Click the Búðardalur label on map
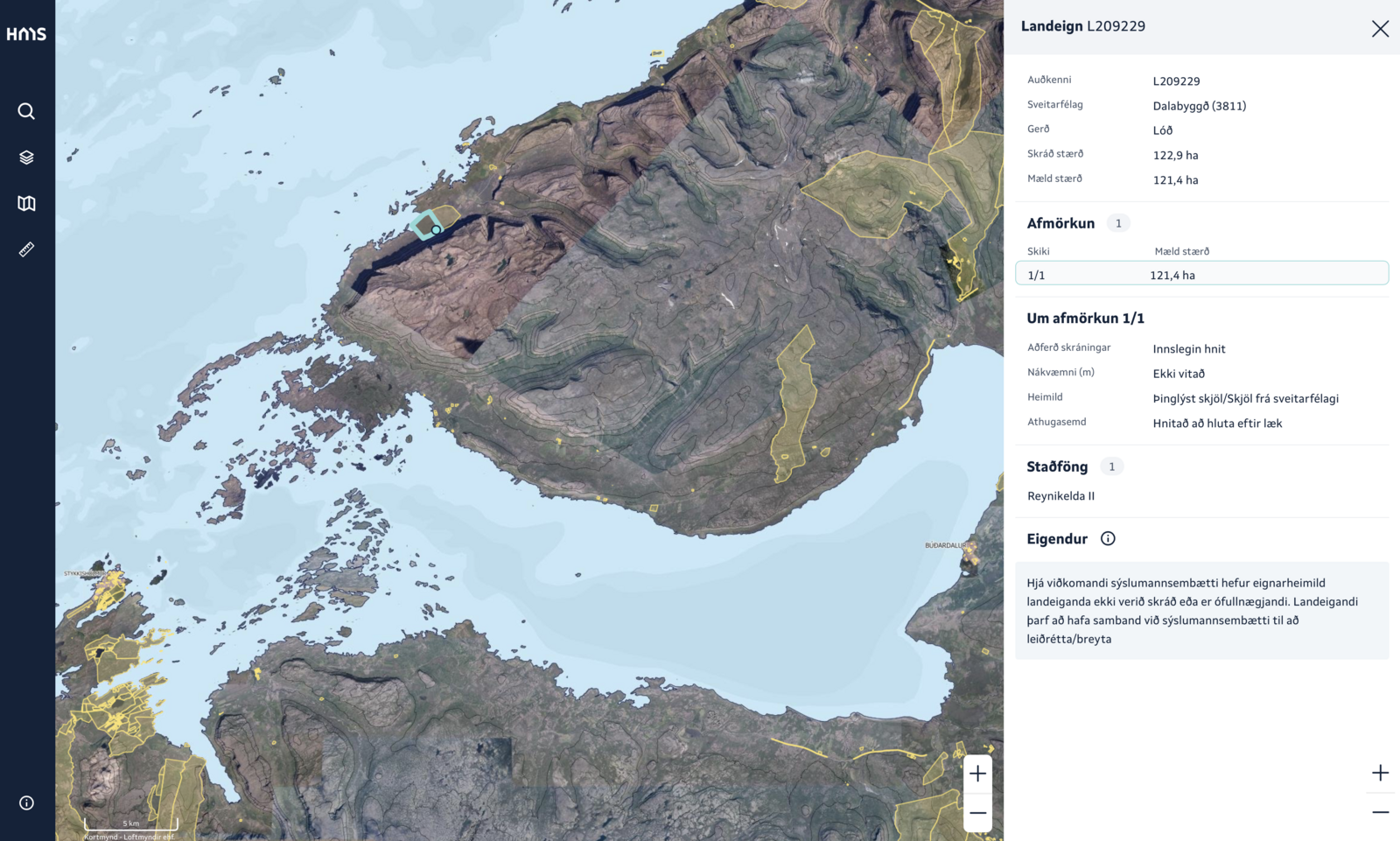This screenshot has width=1400, height=841. point(944,545)
